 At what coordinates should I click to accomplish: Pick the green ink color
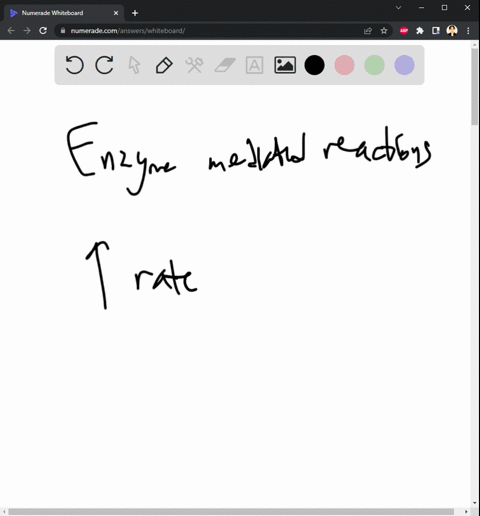[374, 65]
